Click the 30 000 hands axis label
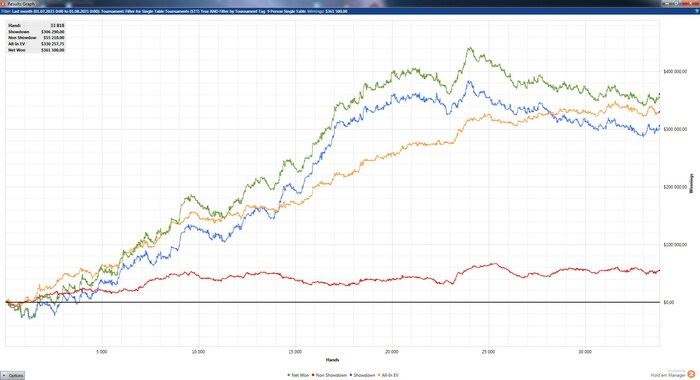700x380 pixels. pyautogui.click(x=585, y=352)
